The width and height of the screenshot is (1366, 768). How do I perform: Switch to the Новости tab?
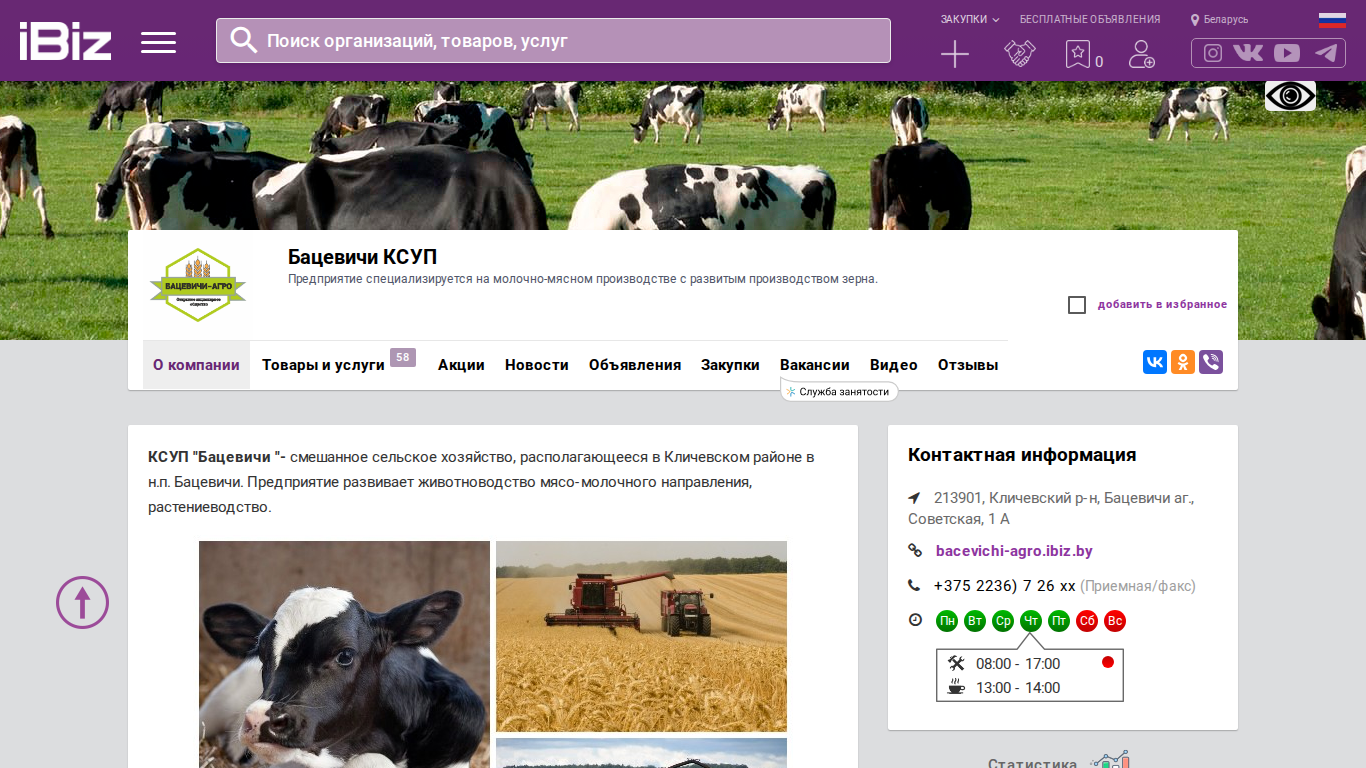(x=537, y=365)
